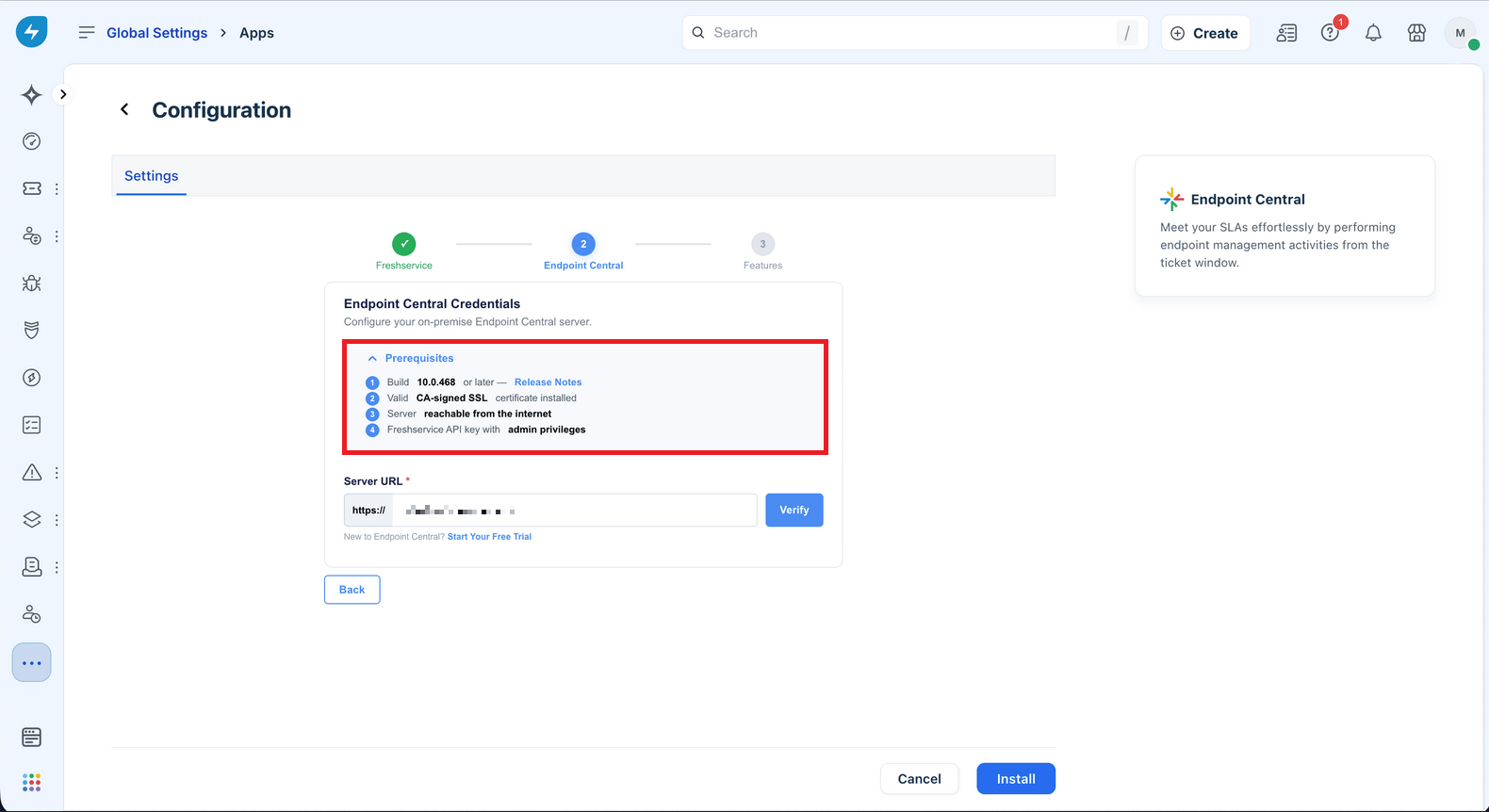Click the Endpoint Central colorful logo

click(1172, 199)
